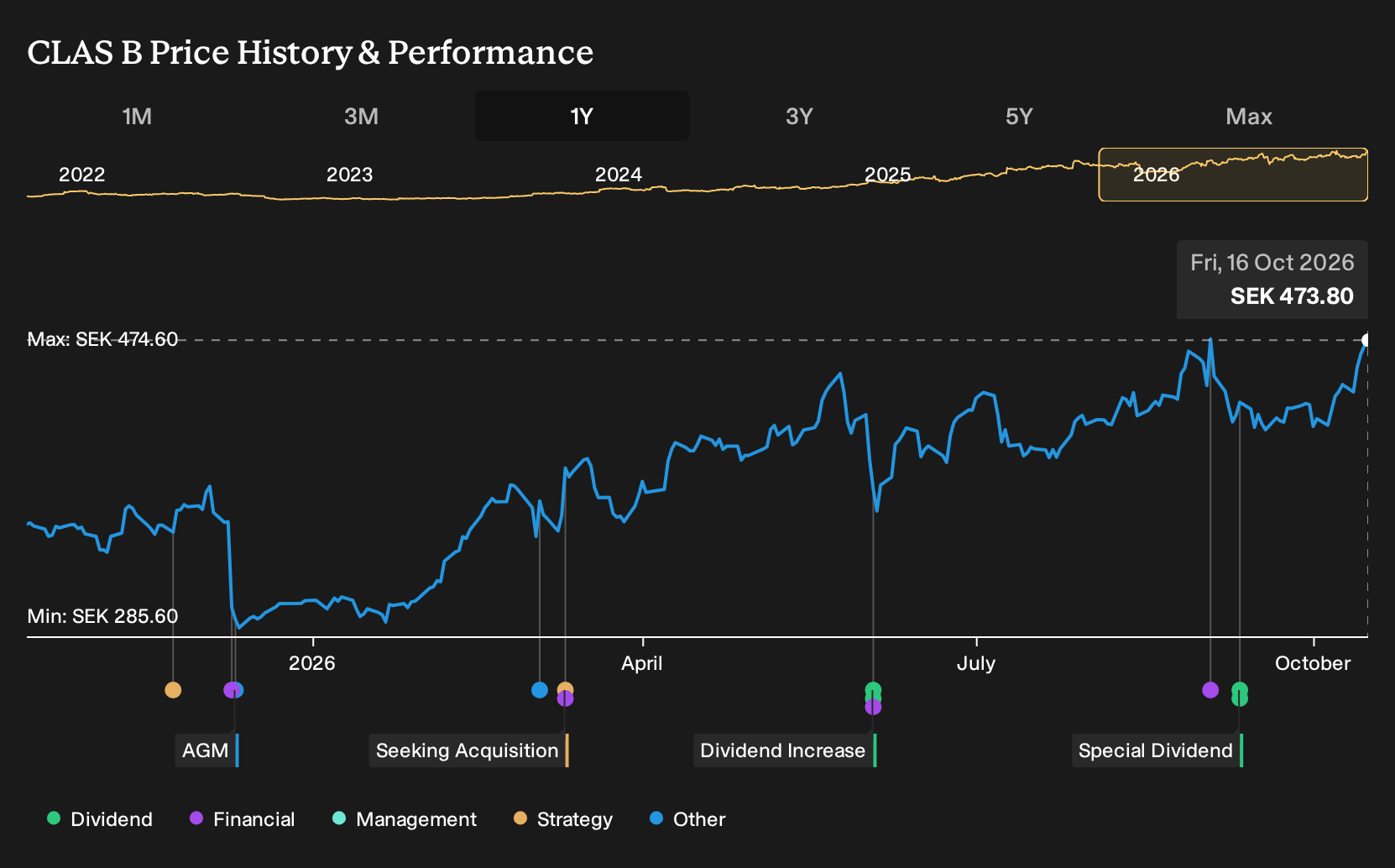Open the Special Dividend event label
Viewport: 1395px width, 868px height.
[1157, 750]
